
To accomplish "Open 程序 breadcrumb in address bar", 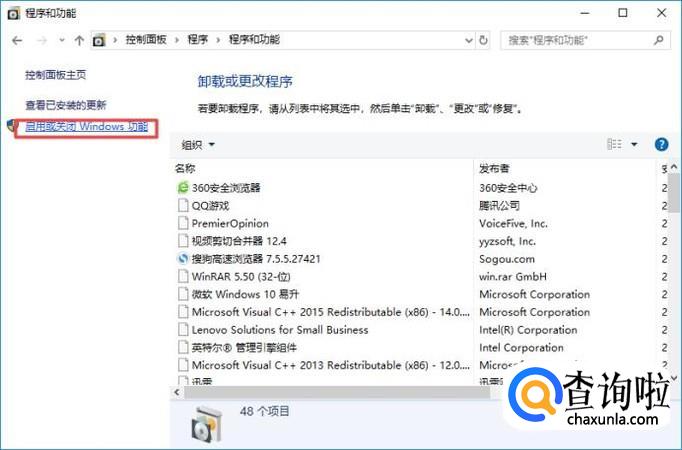I will pyautogui.click(x=197, y=40).
